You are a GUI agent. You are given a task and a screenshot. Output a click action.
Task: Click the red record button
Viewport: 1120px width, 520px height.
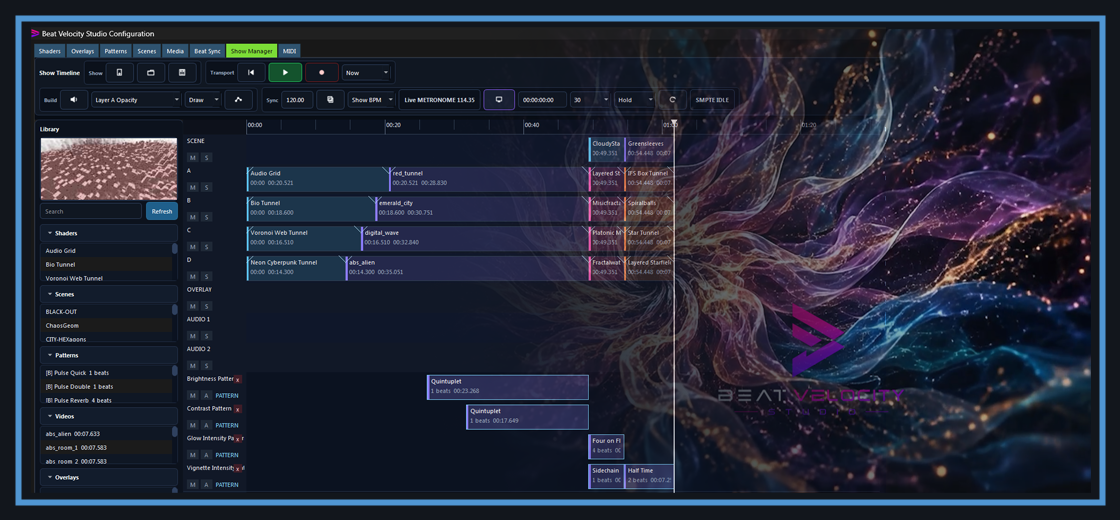321,73
